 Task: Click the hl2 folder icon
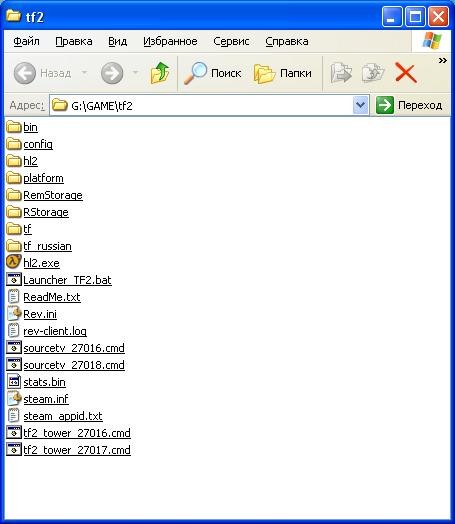coord(14,161)
